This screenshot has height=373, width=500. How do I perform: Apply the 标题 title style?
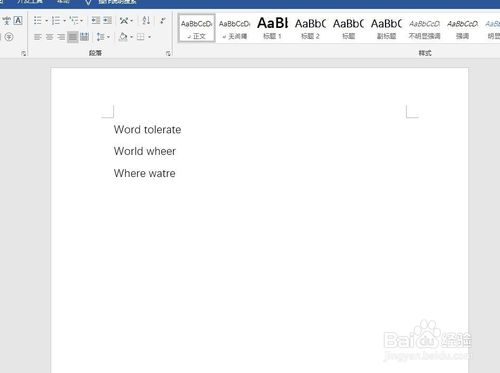pos(348,28)
